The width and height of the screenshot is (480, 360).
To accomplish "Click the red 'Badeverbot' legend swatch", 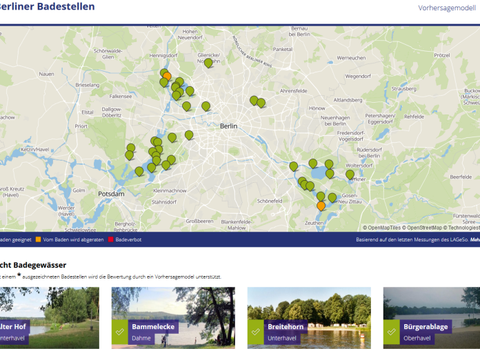I will click(x=111, y=239).
